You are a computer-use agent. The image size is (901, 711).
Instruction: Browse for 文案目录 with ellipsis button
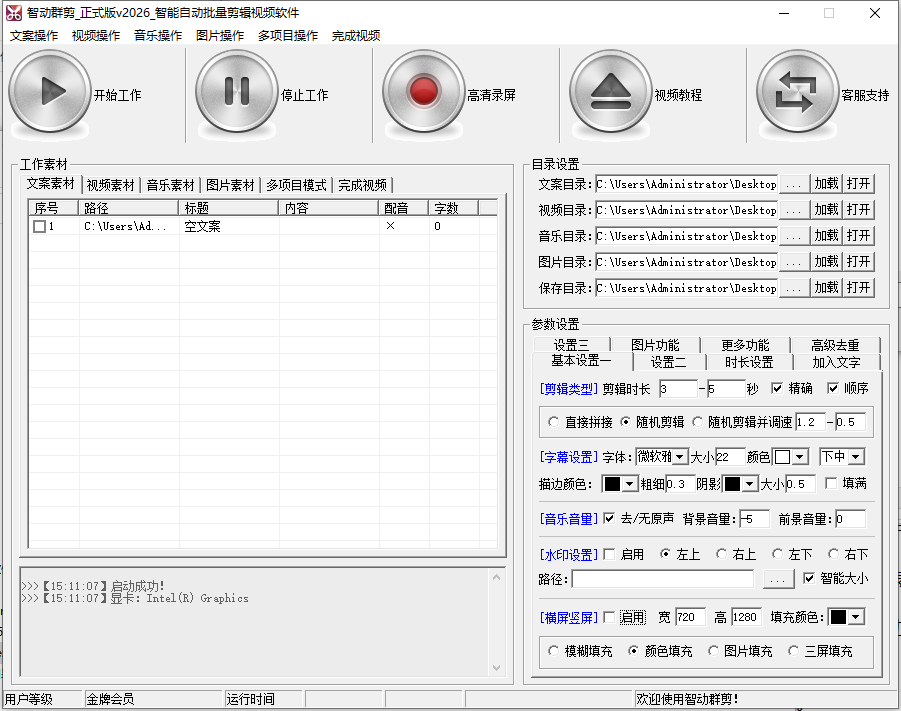(x=793, y=184)
